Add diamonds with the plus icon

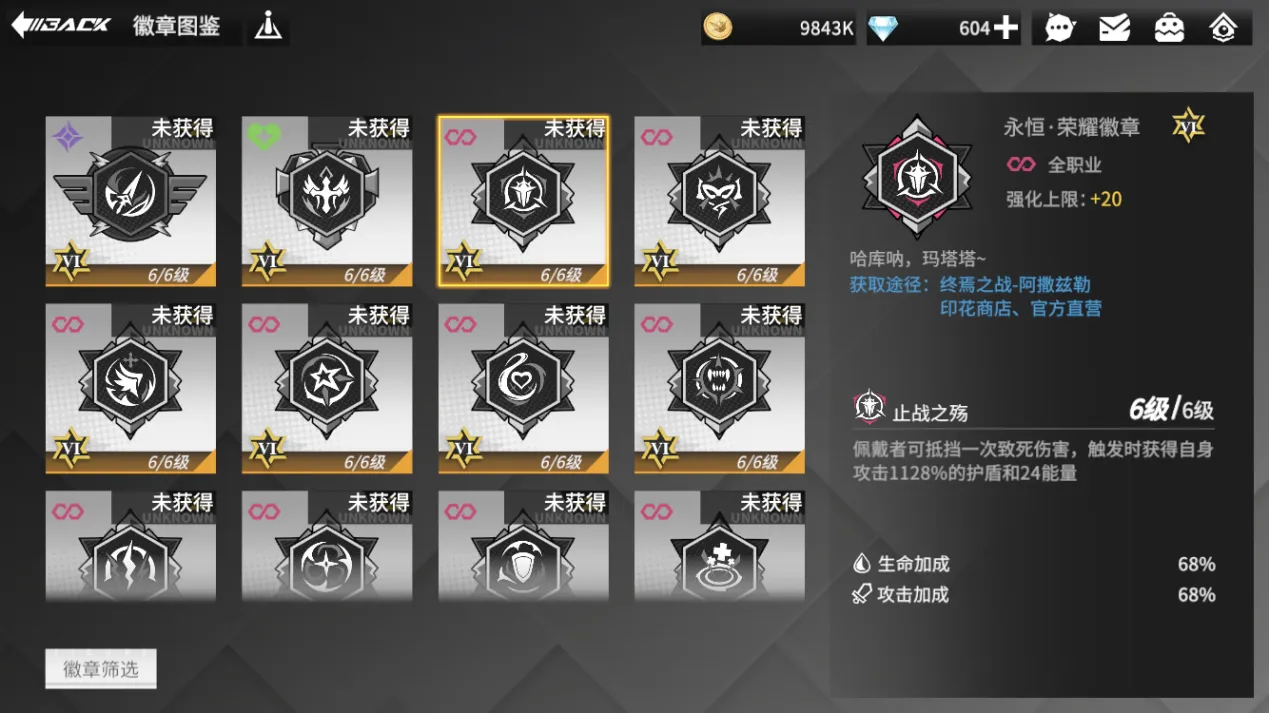1005,28
